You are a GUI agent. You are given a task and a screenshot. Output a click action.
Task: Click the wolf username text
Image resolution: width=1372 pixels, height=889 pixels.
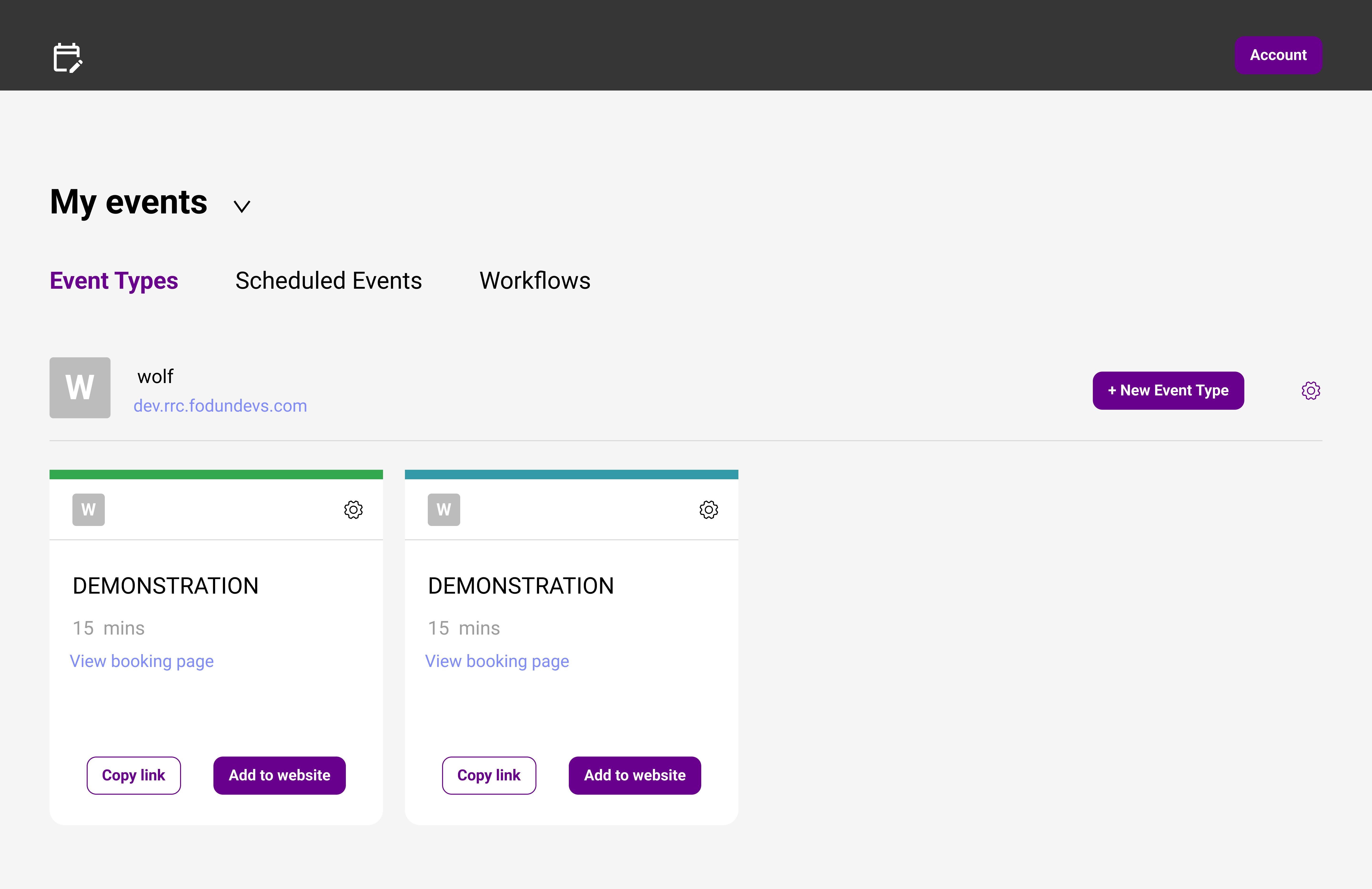pos(155,376)
